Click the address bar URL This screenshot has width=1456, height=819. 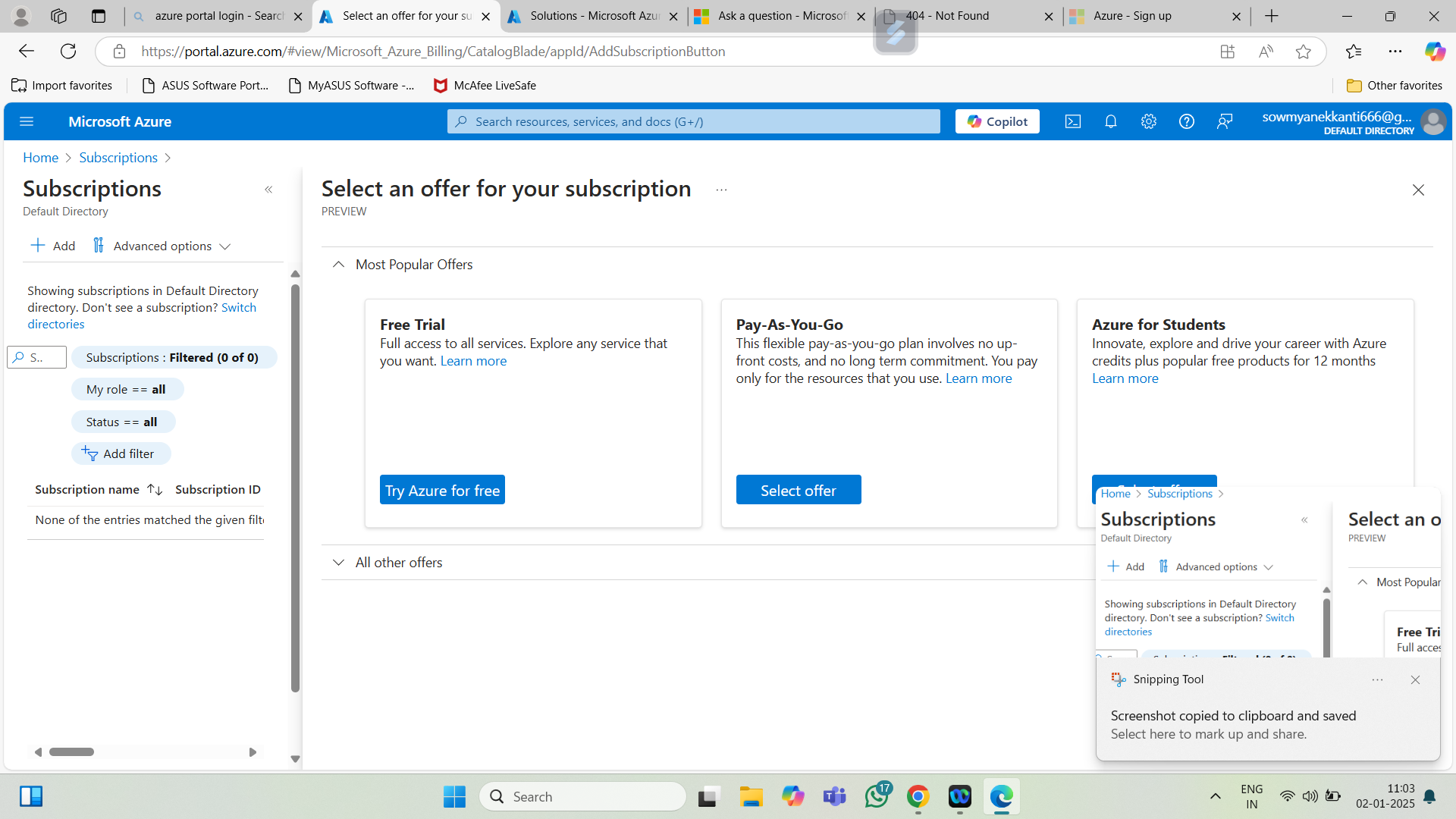click(433, 52)
